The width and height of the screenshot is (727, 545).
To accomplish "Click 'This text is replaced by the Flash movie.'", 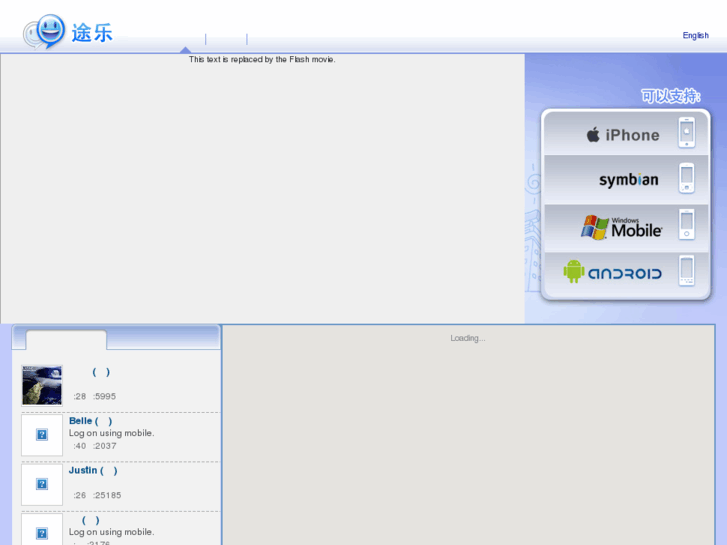I will click(x=262, y=59).
